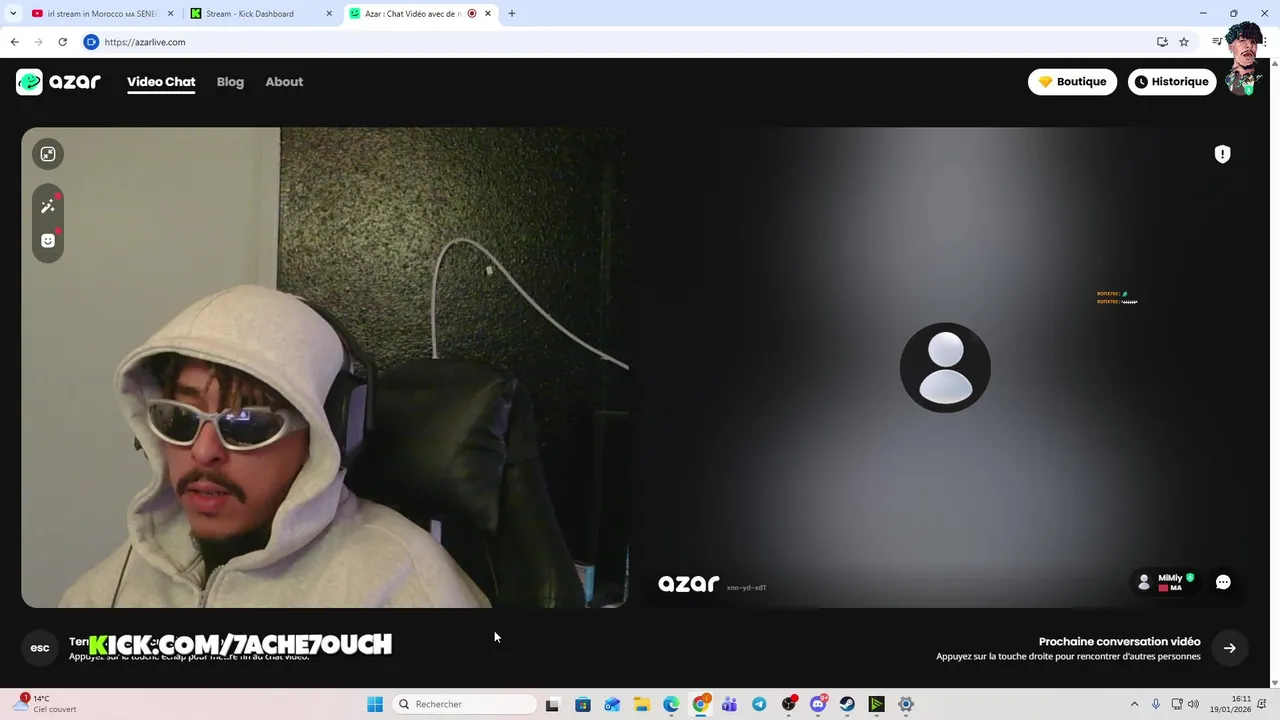1280x720 pixels.
Task: Open OBS Studio from taskbar
Action: coord(789,704)
